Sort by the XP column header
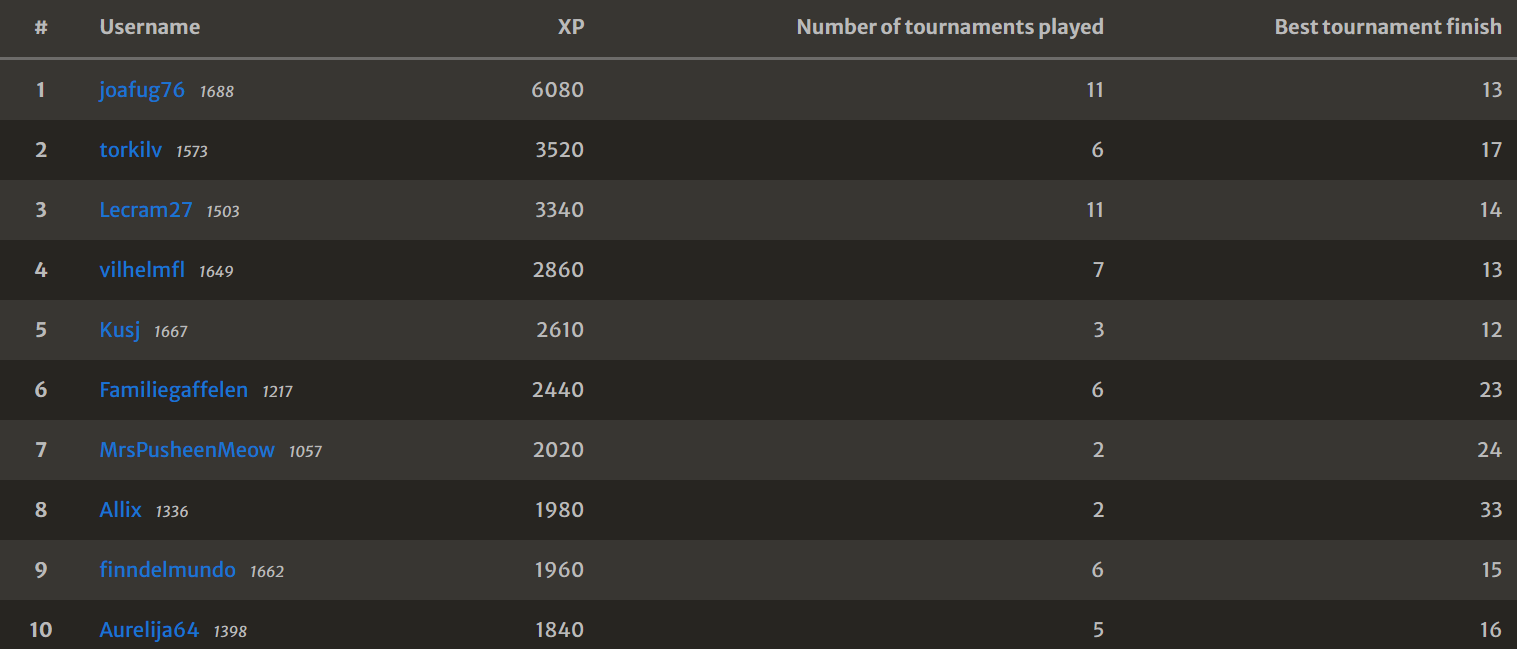The image size is (1517, 649). tap(570, 27)
